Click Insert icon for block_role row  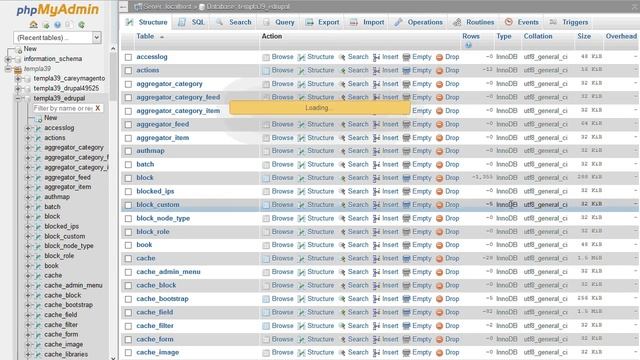pyautogui.click(x=376, y=232)
